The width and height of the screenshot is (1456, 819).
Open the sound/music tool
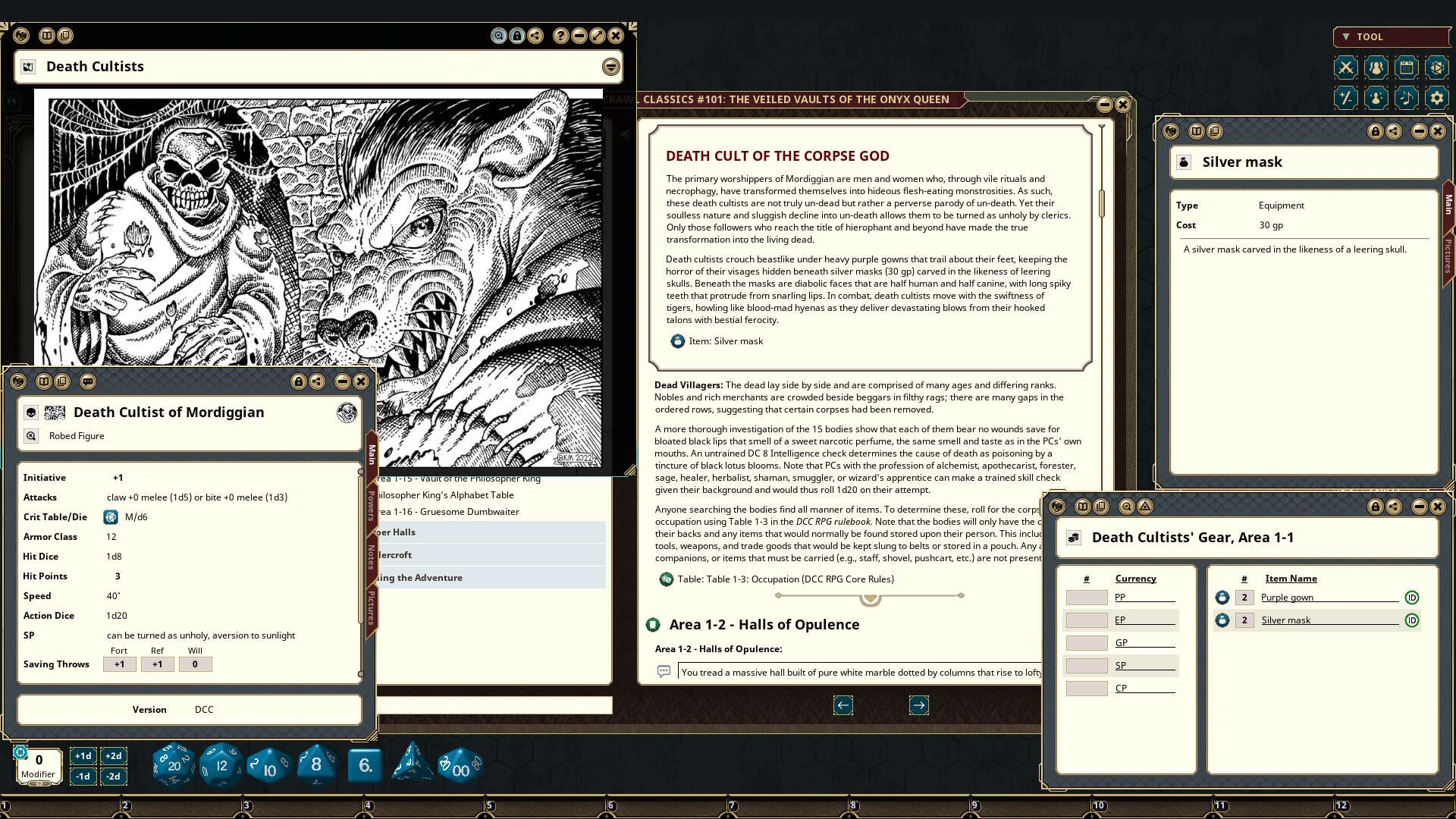(1406, 97)
